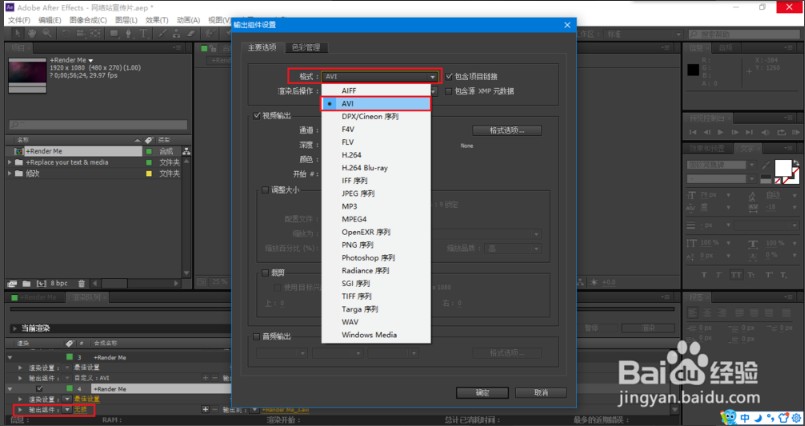
Task: Open the 格式 format dropdown
Action: click(x=381, y=76)
